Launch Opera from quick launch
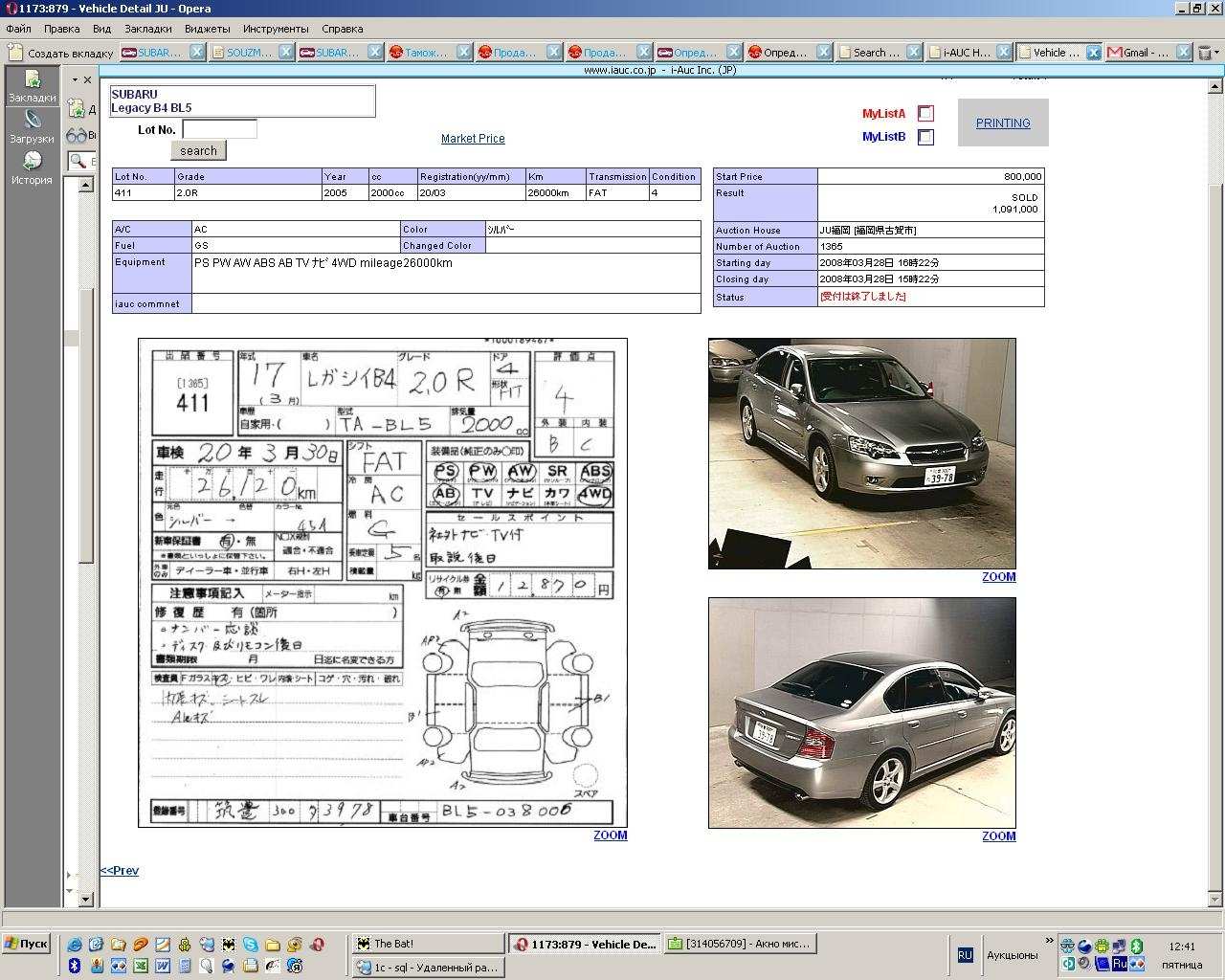Image resolution: width=1225 pixels, height=980 pixels. pyautogui.click(x=317, y=945)
